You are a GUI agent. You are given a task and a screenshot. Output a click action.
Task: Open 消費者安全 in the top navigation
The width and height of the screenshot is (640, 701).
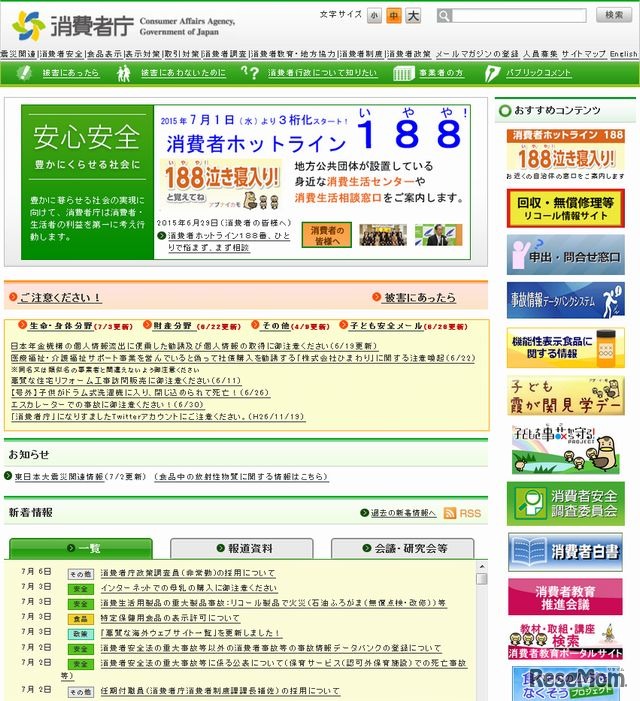(61, 54)
